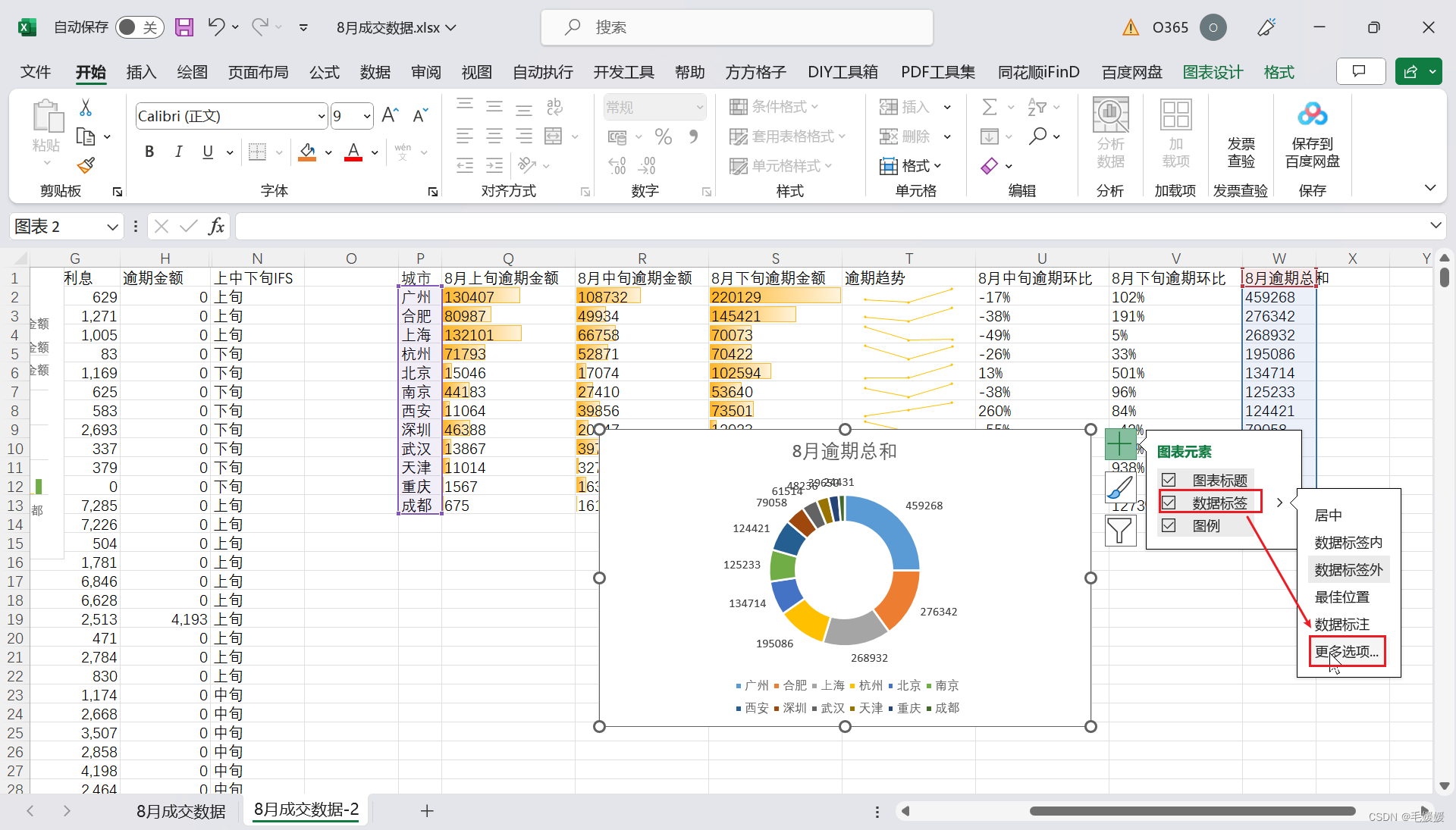
Task: Click the Percent Style icon
Action: pos(664,136)
